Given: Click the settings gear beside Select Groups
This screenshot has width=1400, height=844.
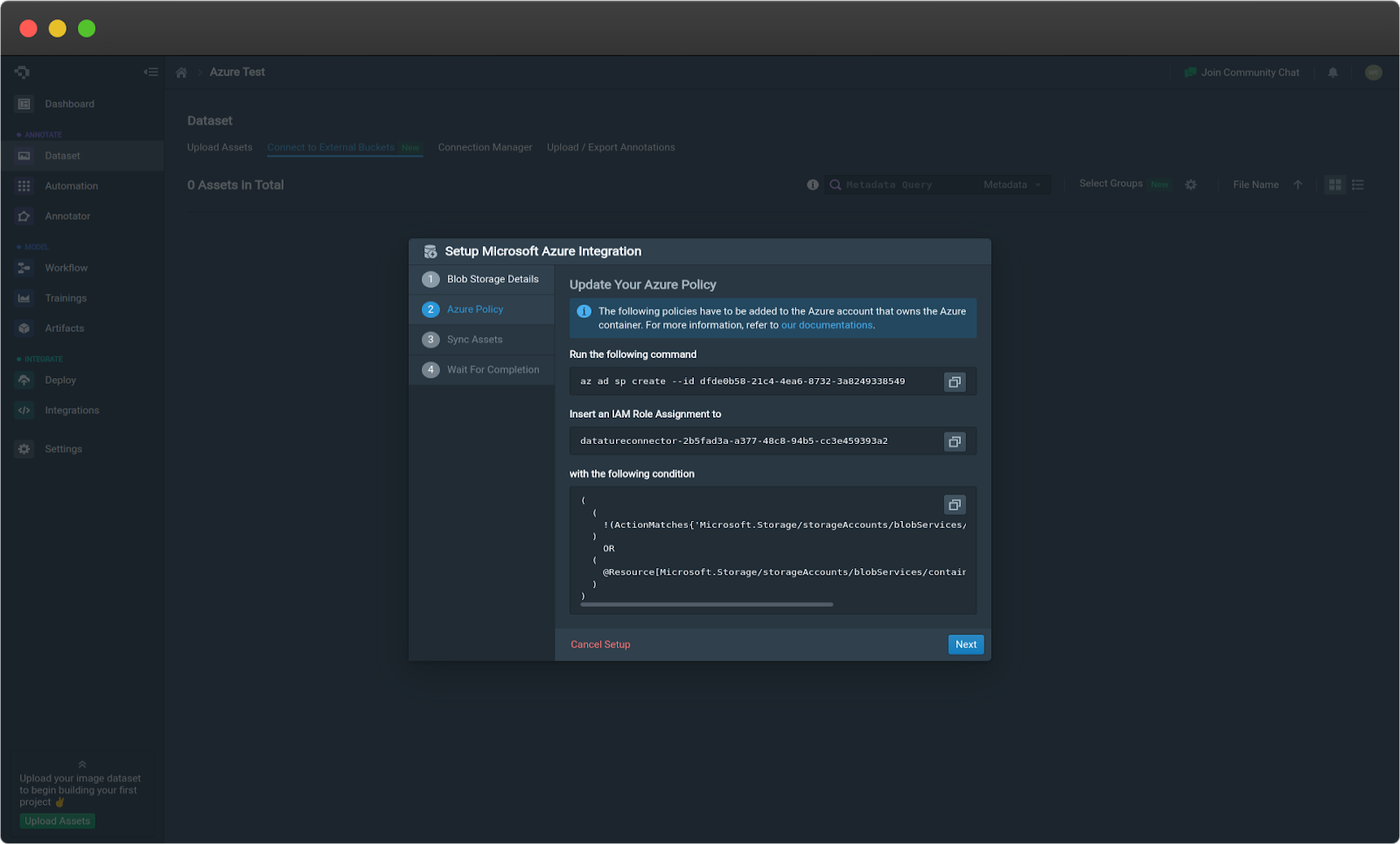Looking at the screenshot, I should click(x=1191, y=185).
